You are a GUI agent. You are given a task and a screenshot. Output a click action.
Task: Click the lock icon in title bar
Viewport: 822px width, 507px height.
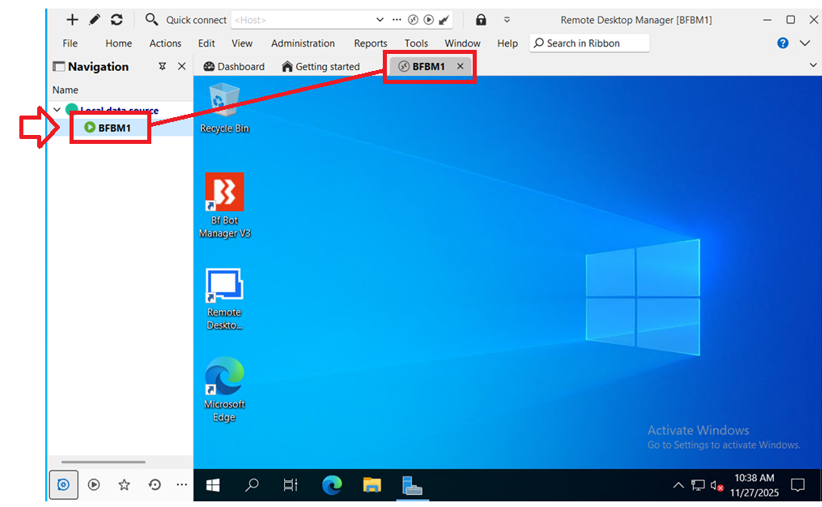click(x=481, y=19)
